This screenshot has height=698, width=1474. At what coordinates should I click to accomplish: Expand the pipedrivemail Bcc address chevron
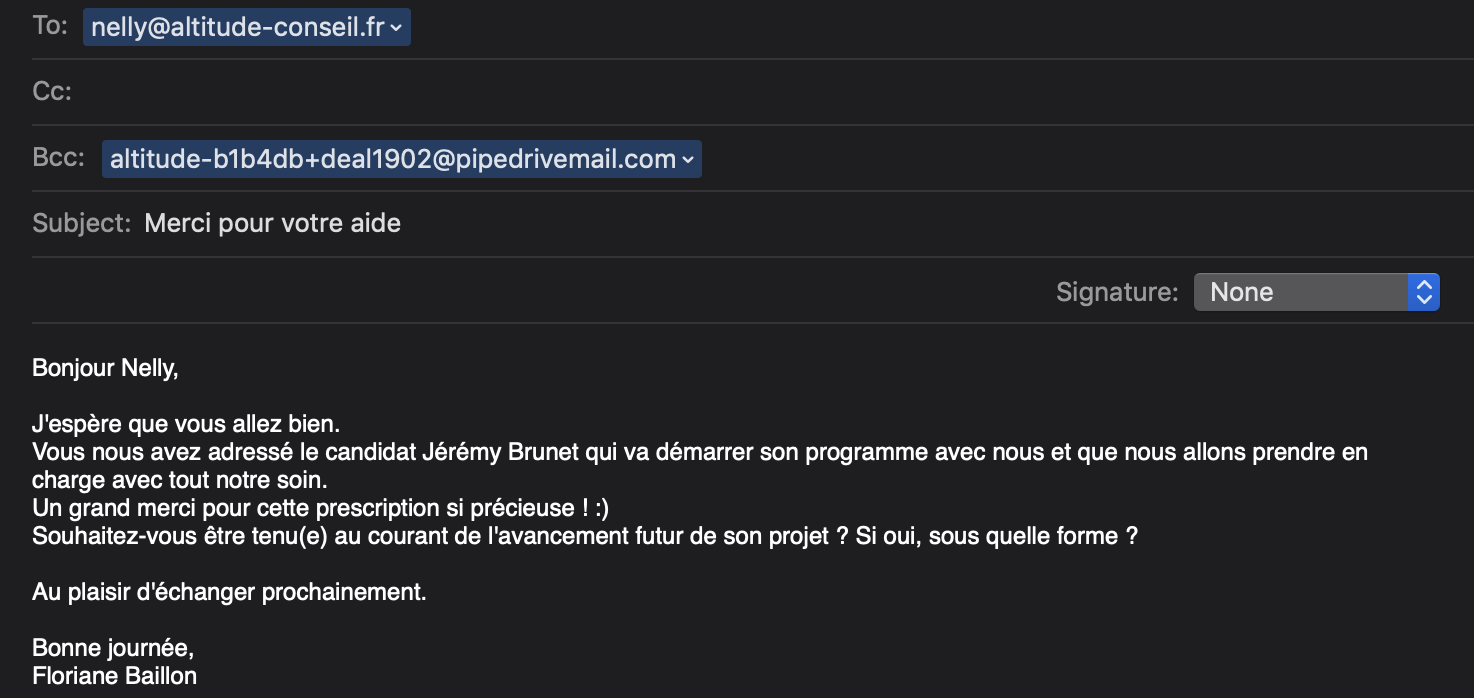click(x=688, y=159)
